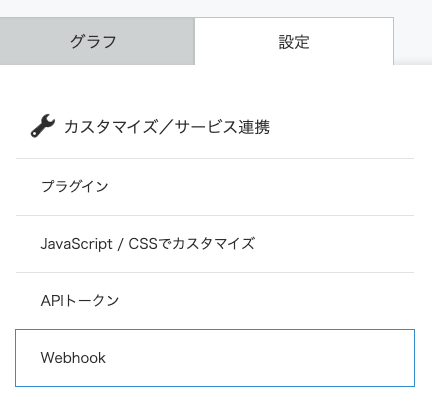Go to plugin settings via プラグイン

coord(215,187)
